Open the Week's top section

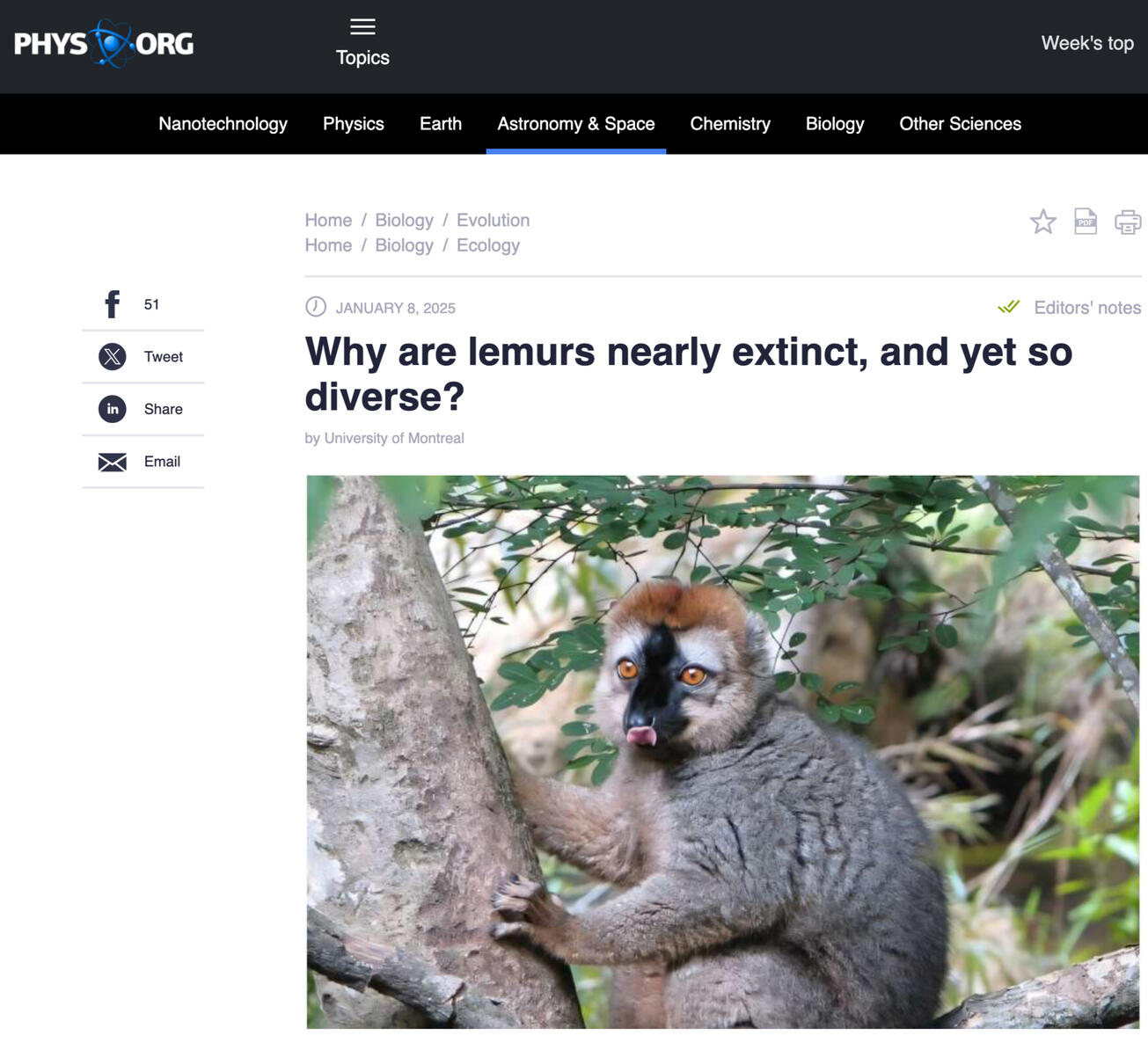tap(1086, 43)
